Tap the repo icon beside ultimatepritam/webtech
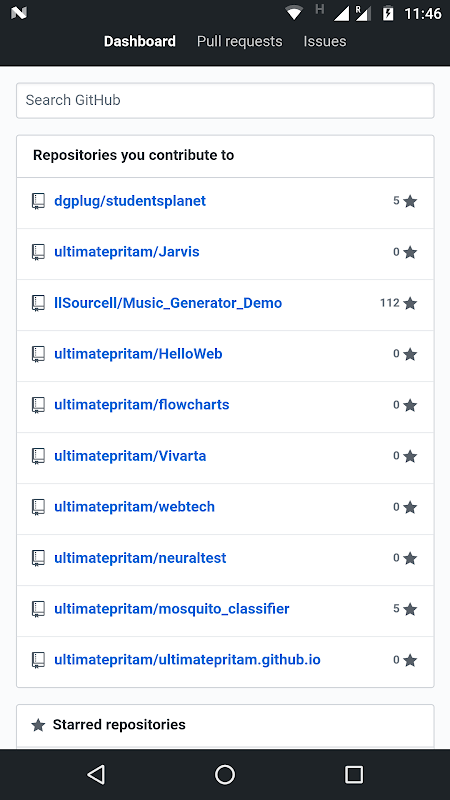The width and height of the screenshot is (450, 800). [x=38, y=507]
